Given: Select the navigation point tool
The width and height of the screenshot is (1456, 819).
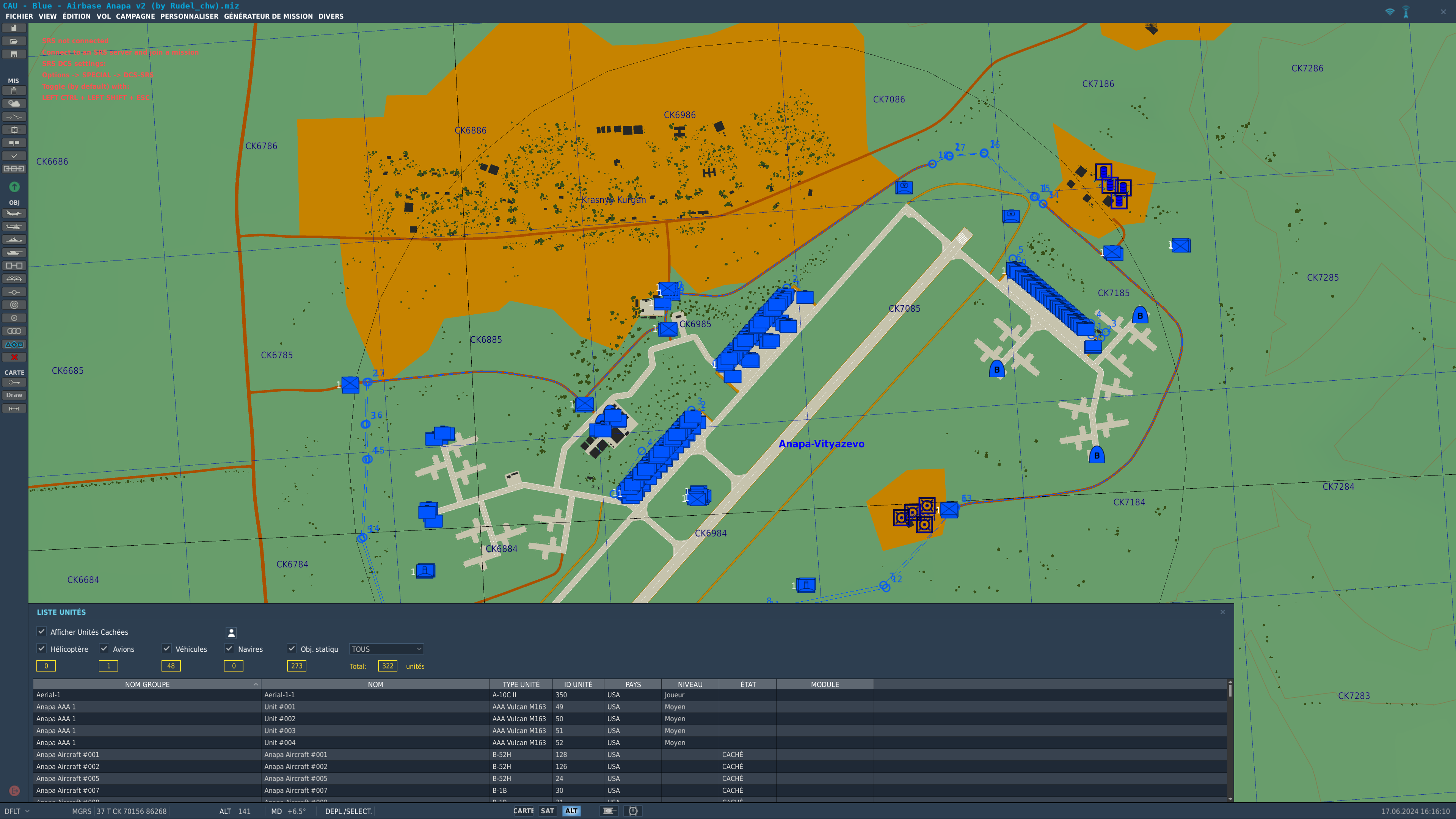Looking at the screenshot, I should tap(14, 292).
